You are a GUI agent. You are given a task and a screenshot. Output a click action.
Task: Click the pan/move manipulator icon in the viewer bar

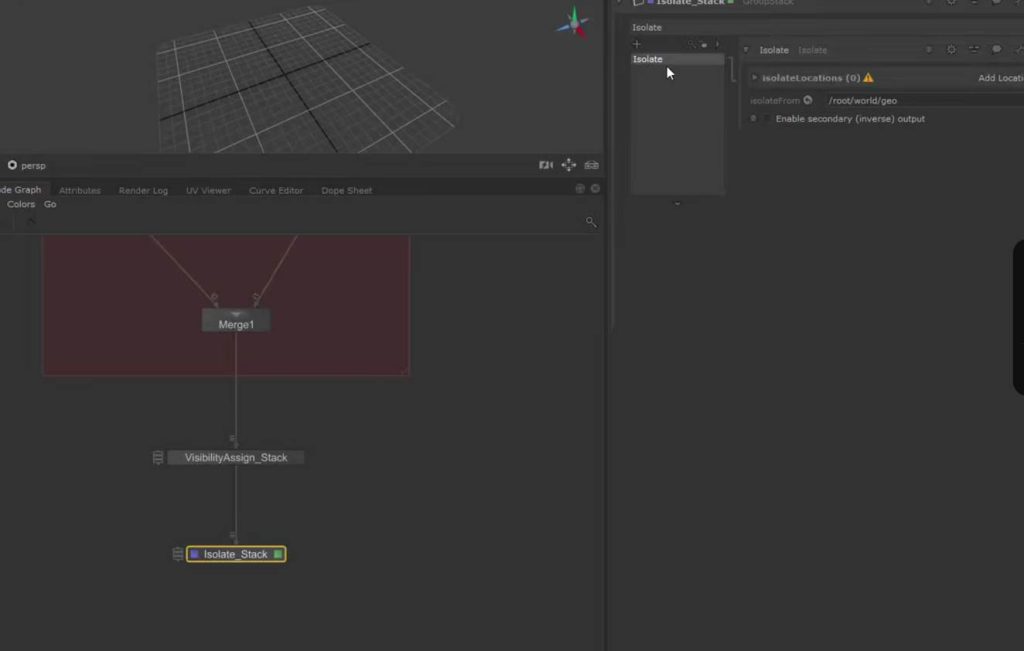coord(569,165)
